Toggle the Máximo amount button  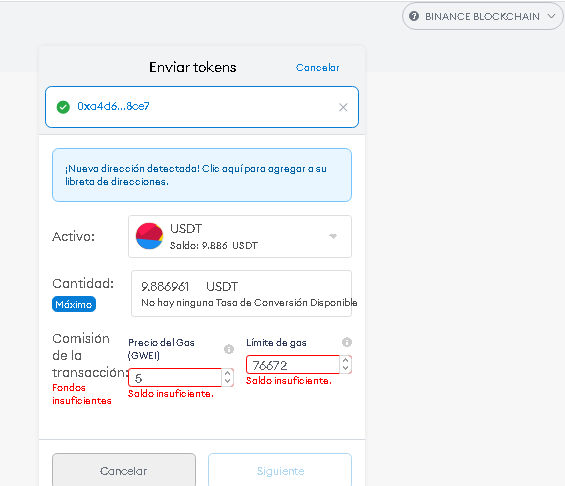(74, 304)
